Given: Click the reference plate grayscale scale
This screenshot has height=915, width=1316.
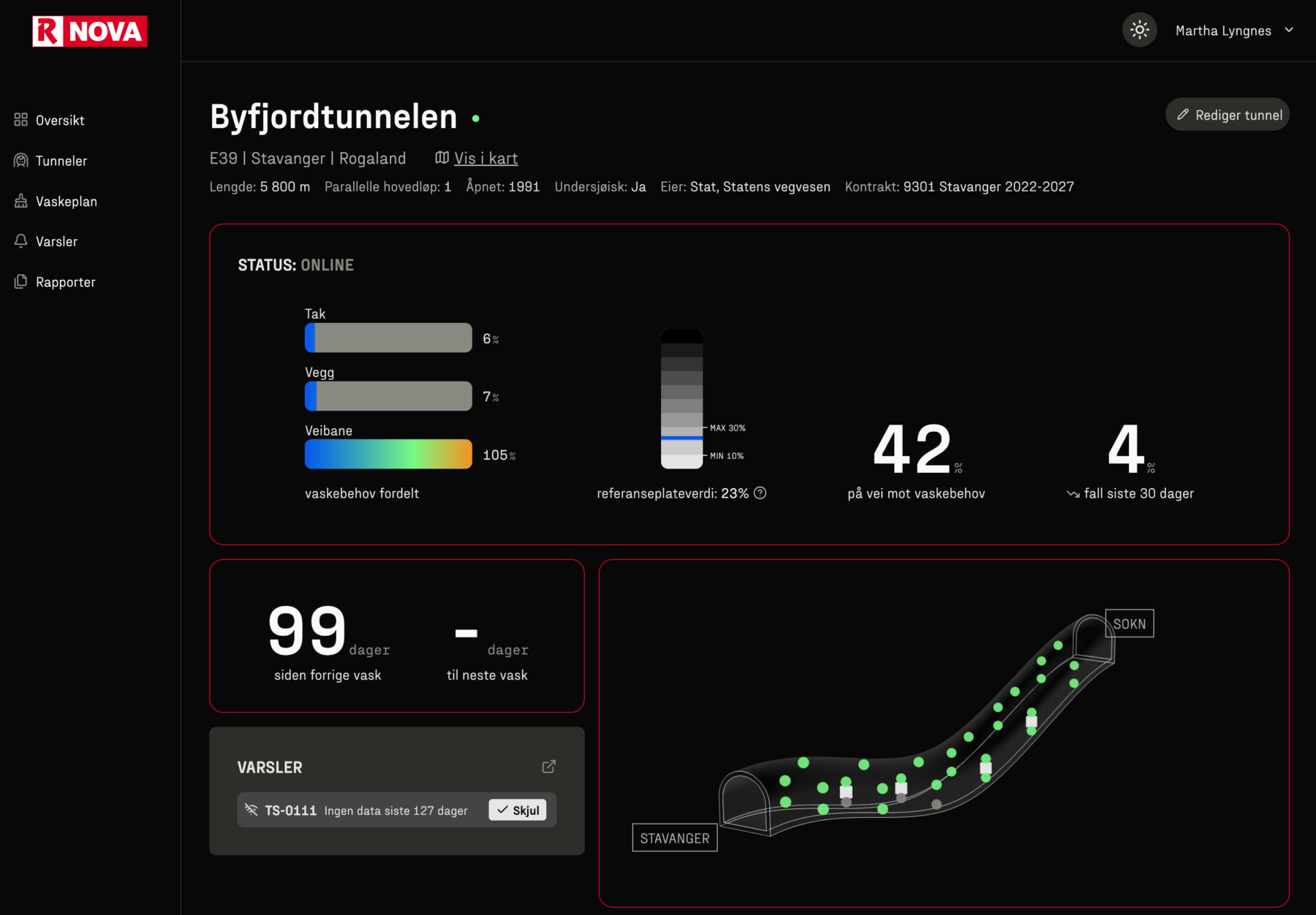Looking at the screenshot, I should (x=681, y=399).
